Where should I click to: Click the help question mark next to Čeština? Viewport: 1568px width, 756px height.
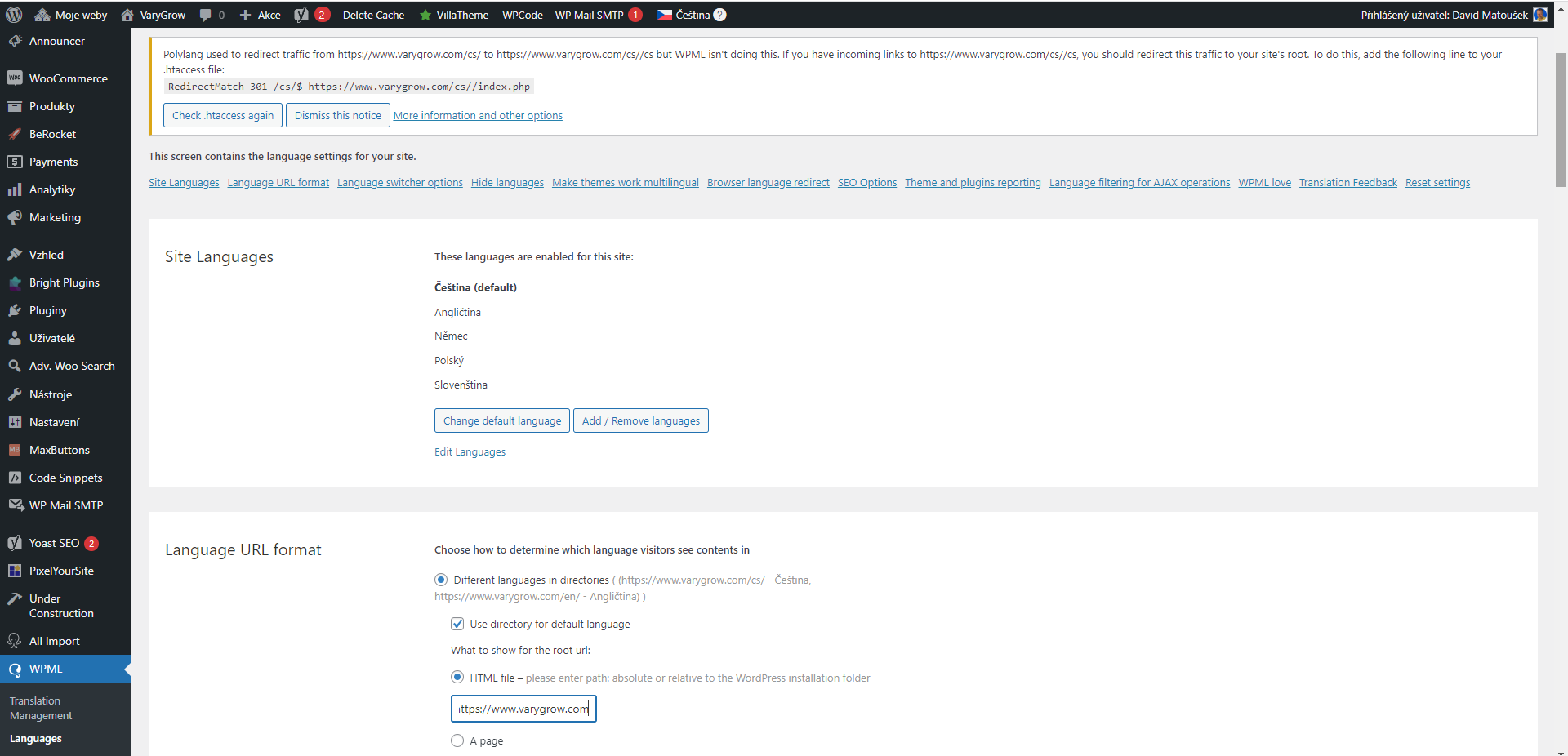pyautogui.click(x=719, y=15)
